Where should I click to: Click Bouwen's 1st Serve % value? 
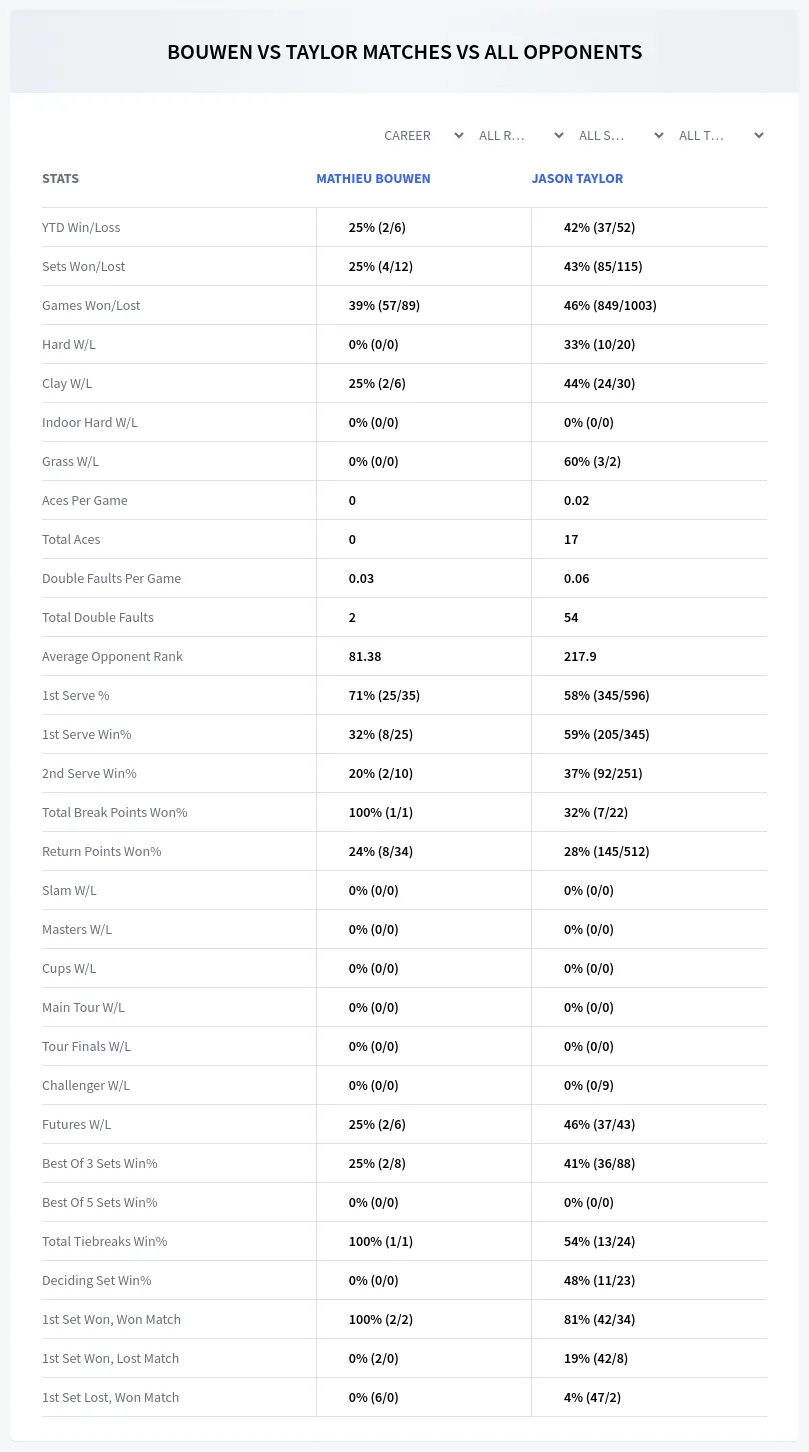tap(384, 695)
